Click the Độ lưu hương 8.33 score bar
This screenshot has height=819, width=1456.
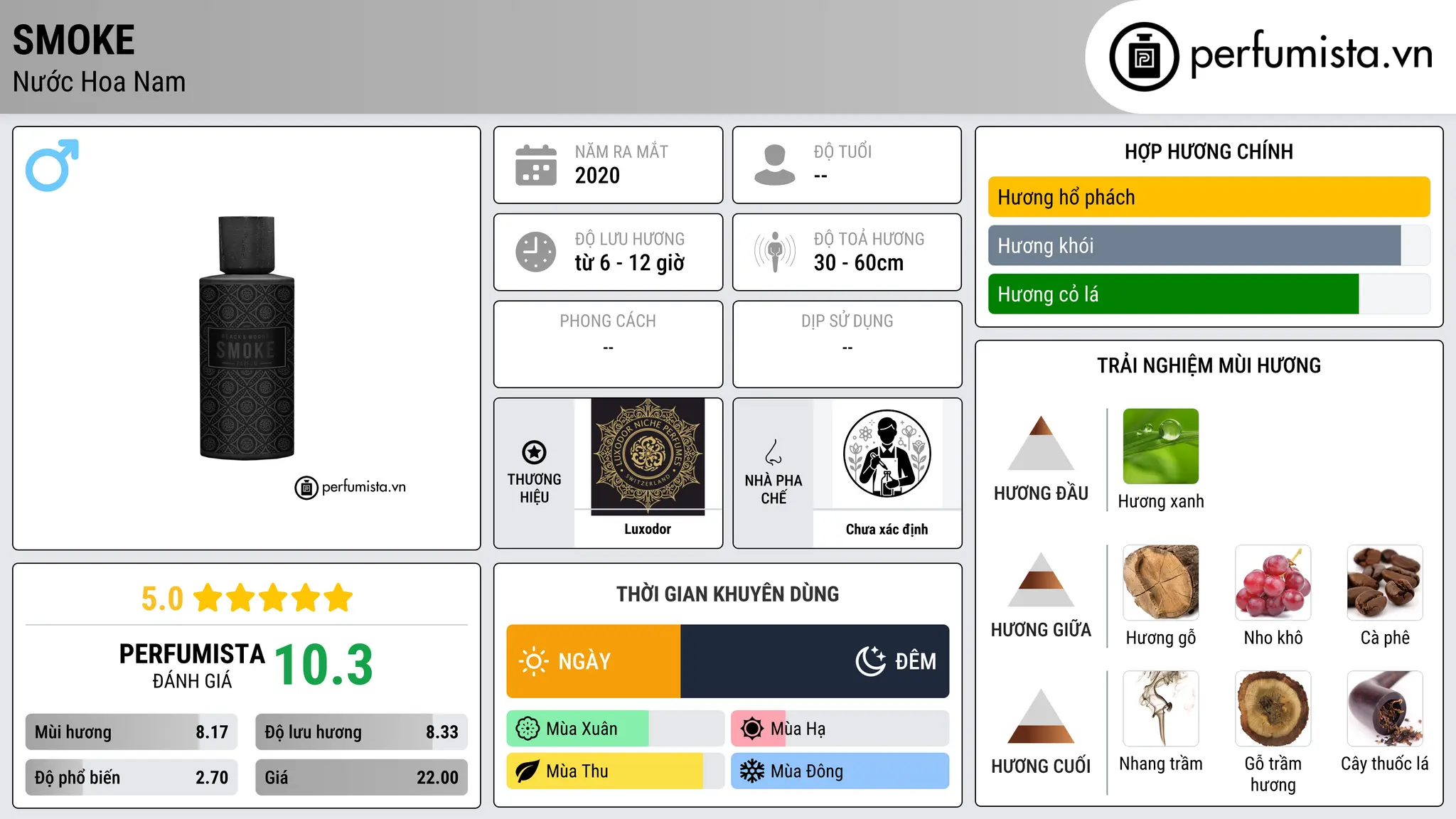coord(361,732)
